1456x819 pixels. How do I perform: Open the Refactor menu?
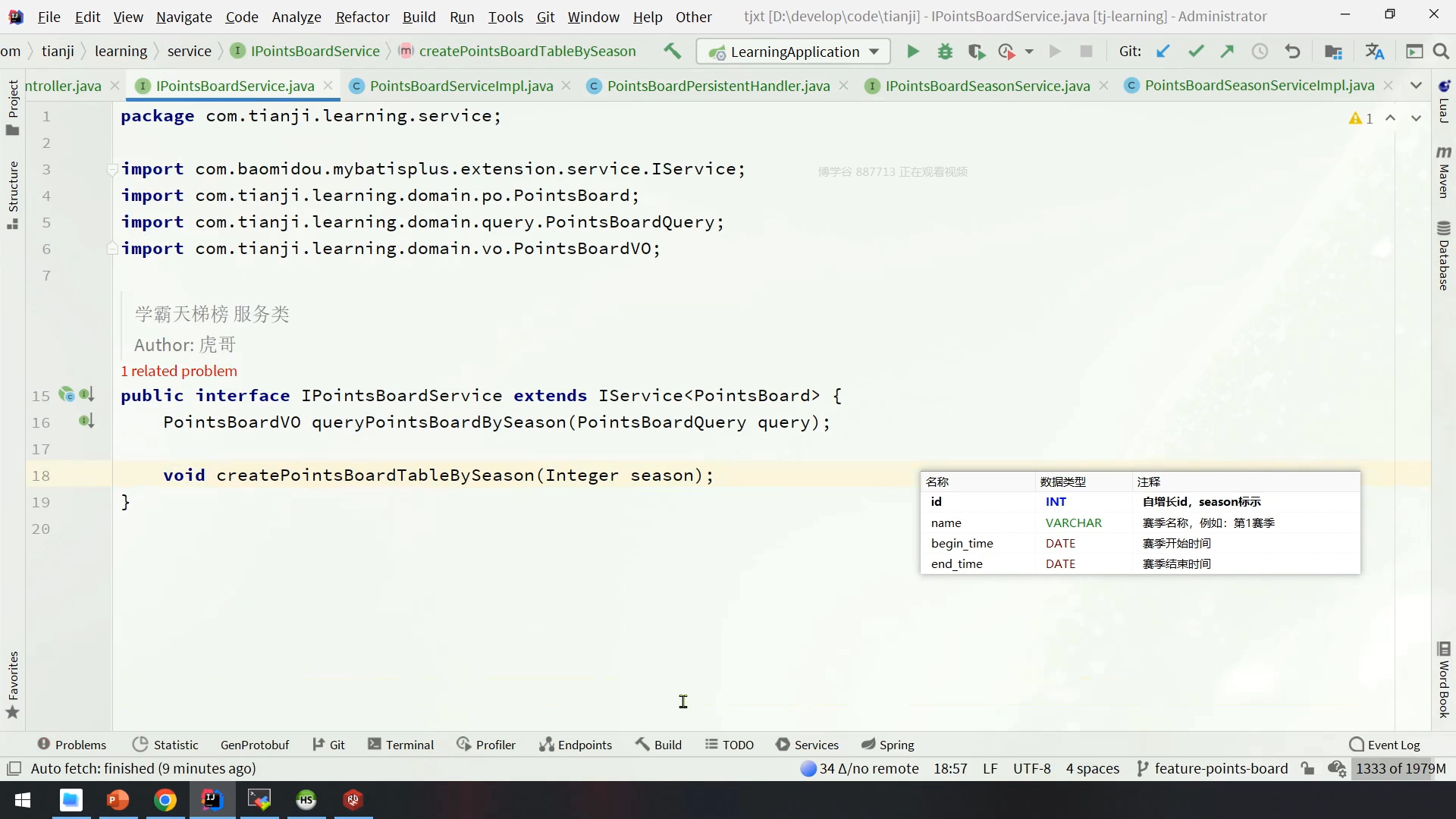click(362, 17)
